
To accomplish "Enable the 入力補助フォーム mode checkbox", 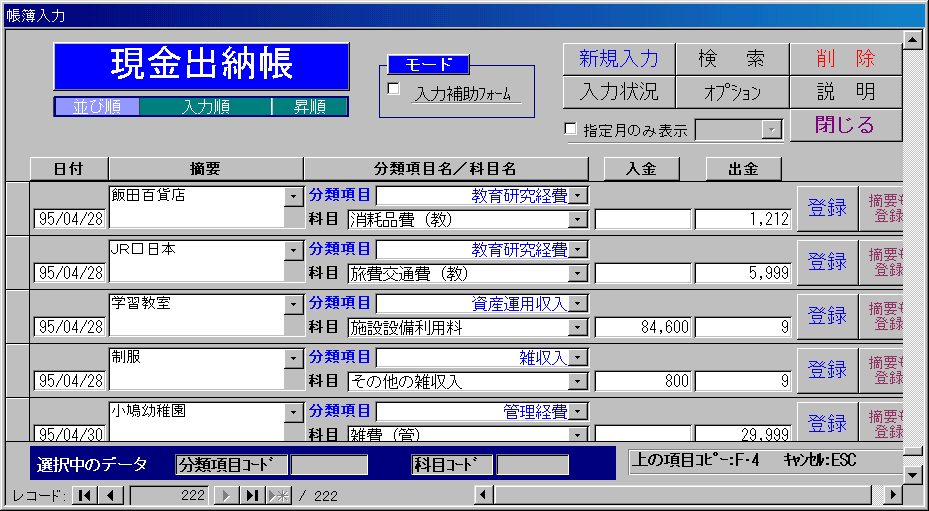I will (393, 89).
